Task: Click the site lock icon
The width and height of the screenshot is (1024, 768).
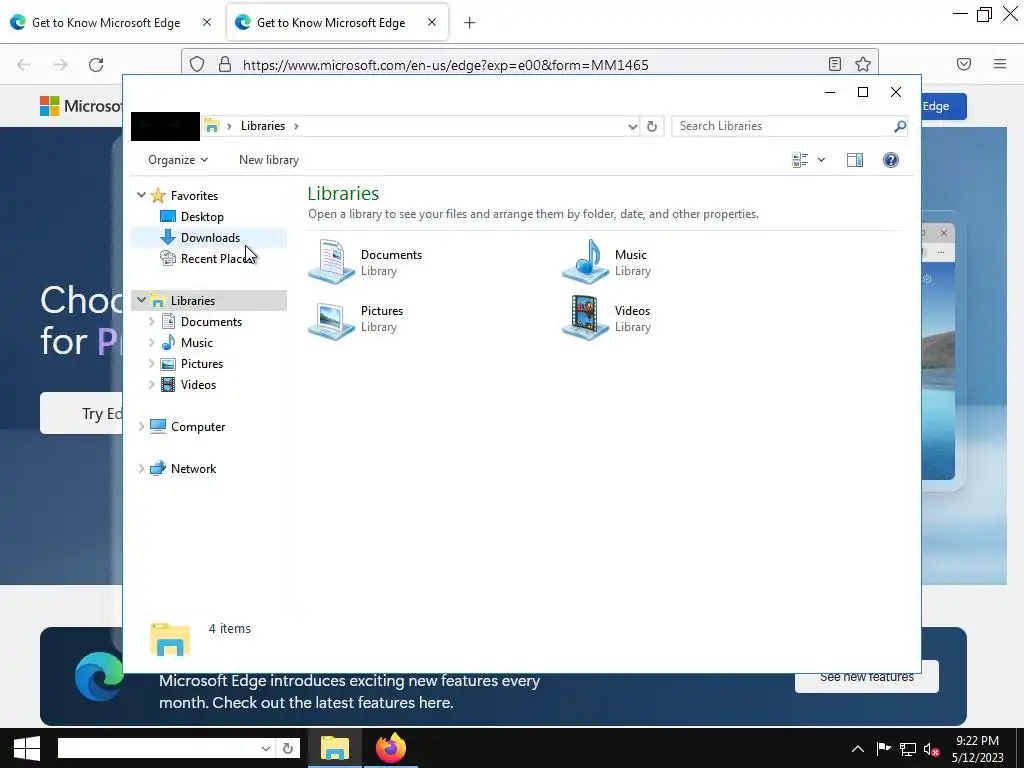Action: [225, 64]
